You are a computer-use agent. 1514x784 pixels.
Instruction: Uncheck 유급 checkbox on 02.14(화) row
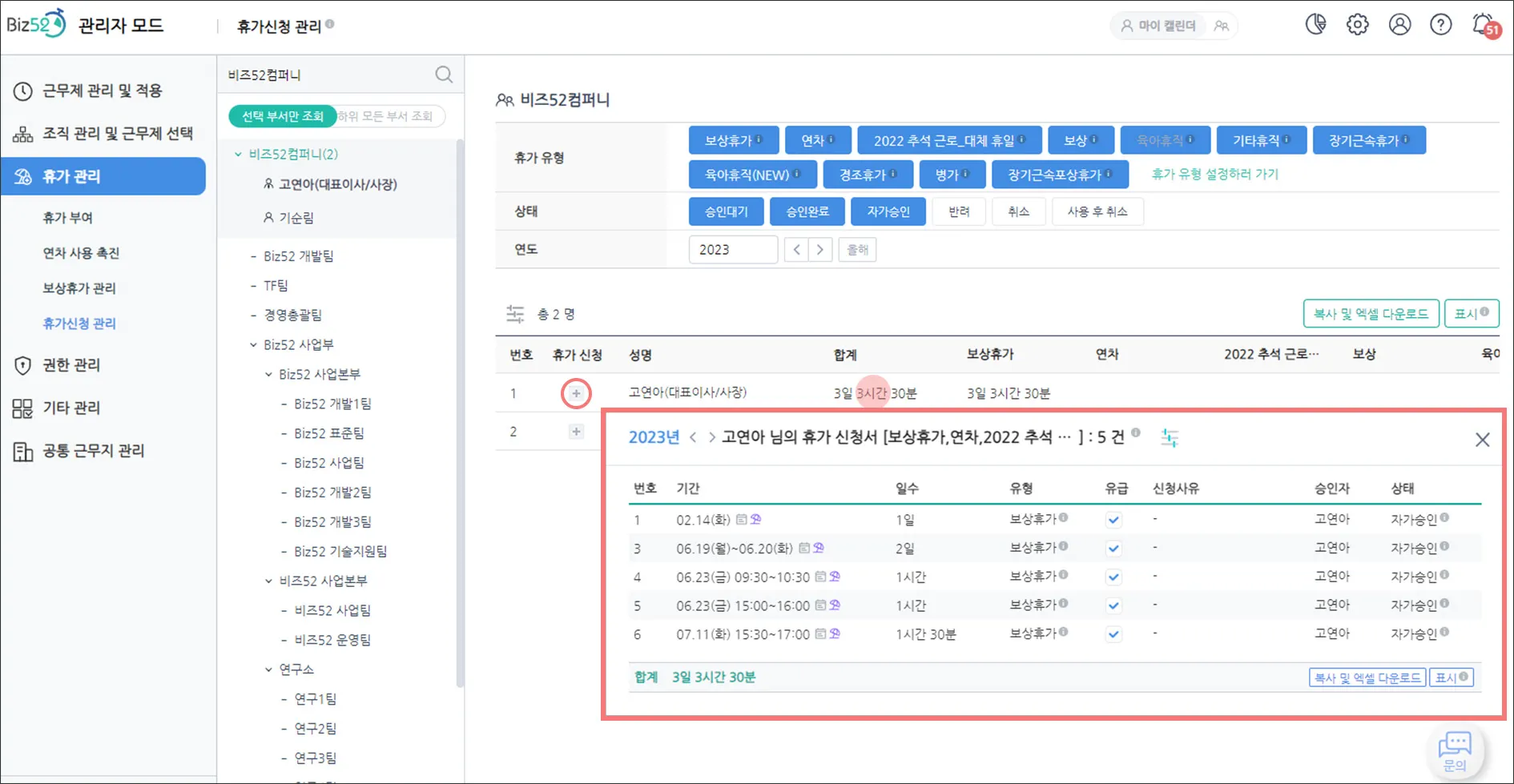tap(1113, 520)
